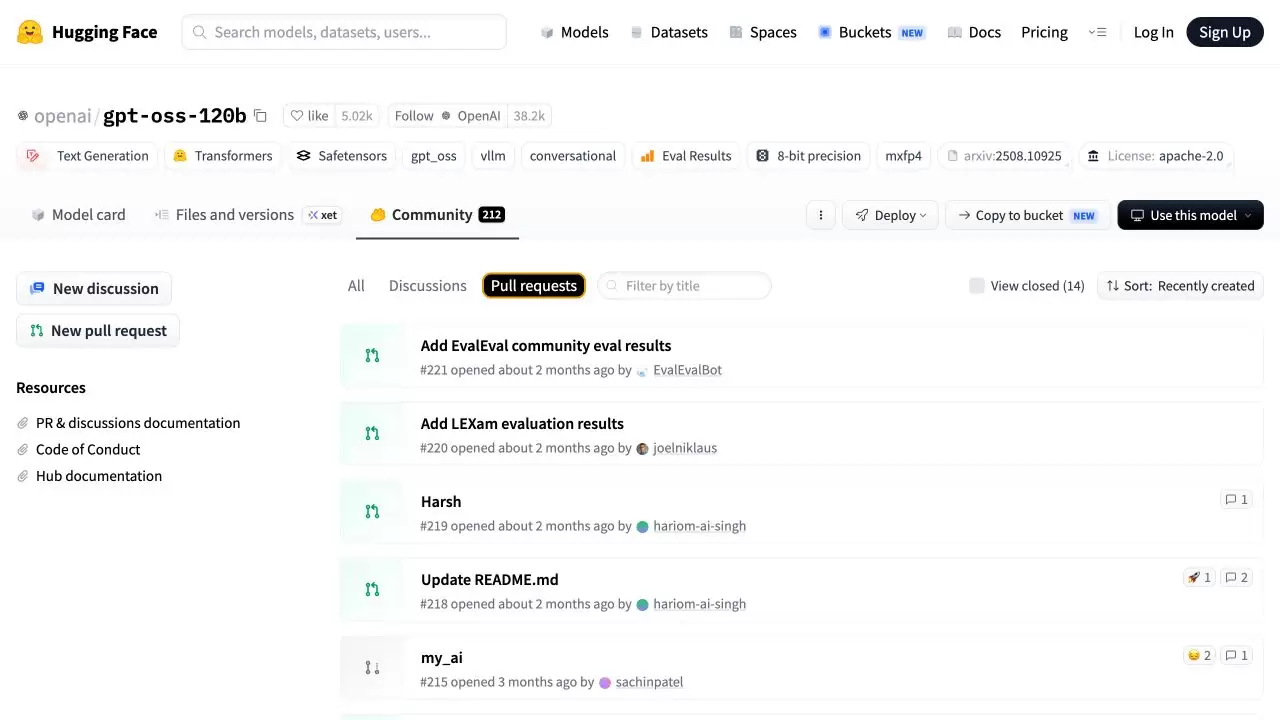Viewport: 1280px width, 720px height.
Task: Click the comment count on Update README.md
Action: coord(1236,577)
